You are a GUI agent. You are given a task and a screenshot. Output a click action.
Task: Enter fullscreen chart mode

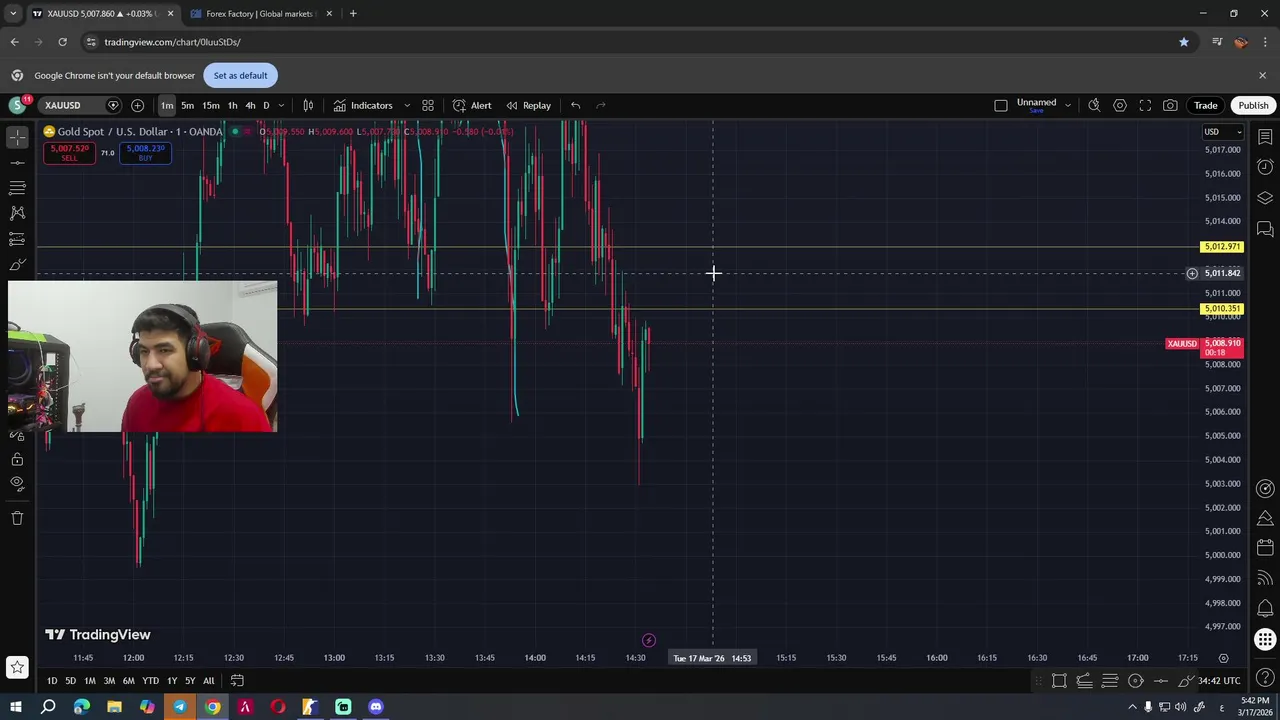click(1145, 105)
